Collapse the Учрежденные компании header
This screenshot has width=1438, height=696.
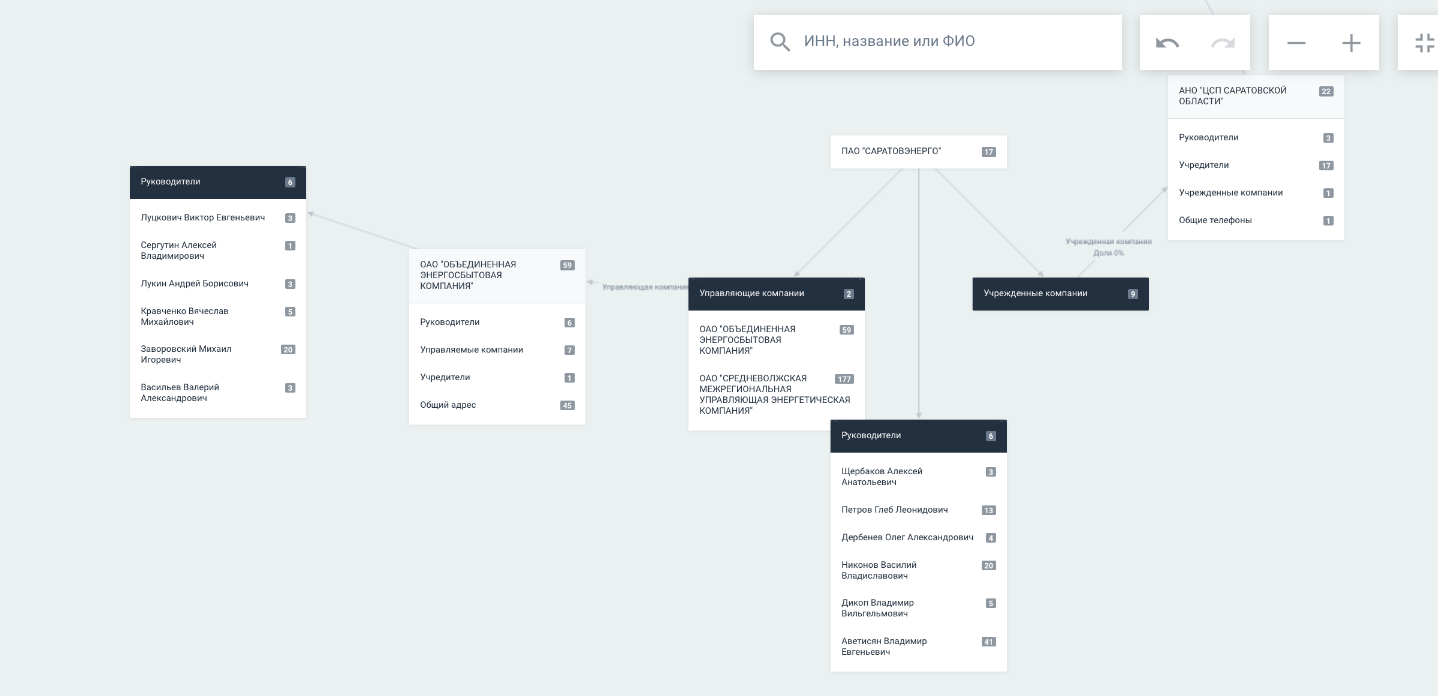(x=1060, y=294)
